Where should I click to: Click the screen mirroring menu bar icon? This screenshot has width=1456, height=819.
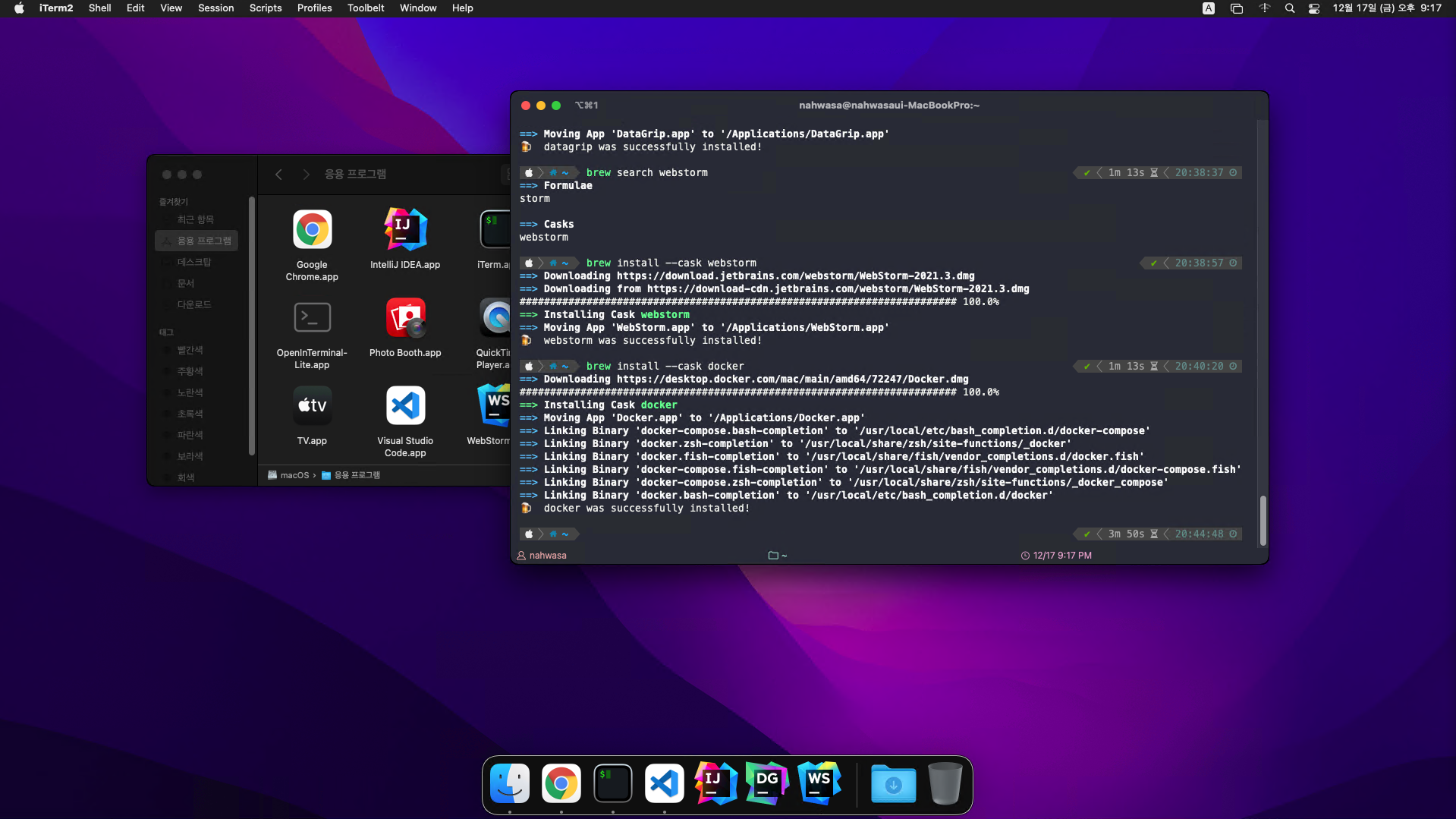coord(1236,8)
